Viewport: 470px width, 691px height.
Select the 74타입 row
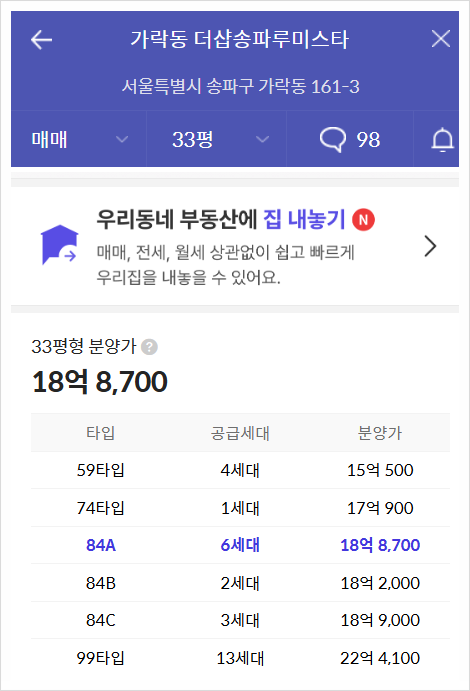pyautogui.click(x=241, y=508)
